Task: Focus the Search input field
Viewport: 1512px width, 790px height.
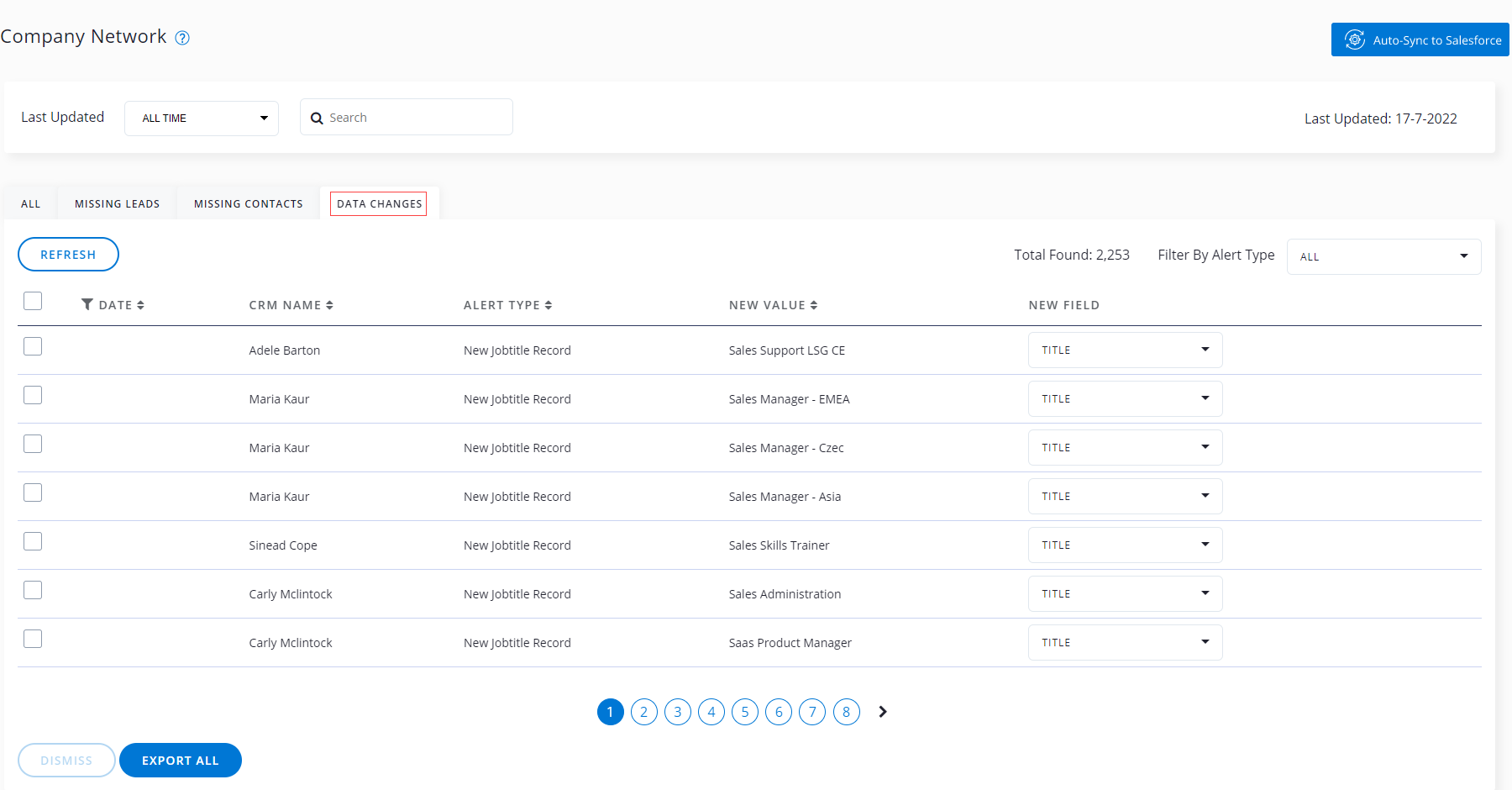Action: click(407, 117)
